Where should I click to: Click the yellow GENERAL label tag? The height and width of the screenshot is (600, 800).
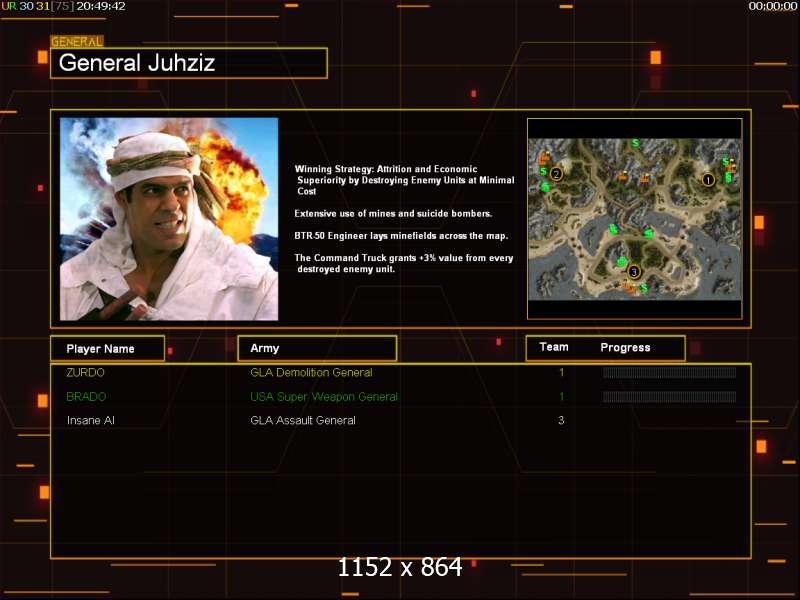(77, 42)
